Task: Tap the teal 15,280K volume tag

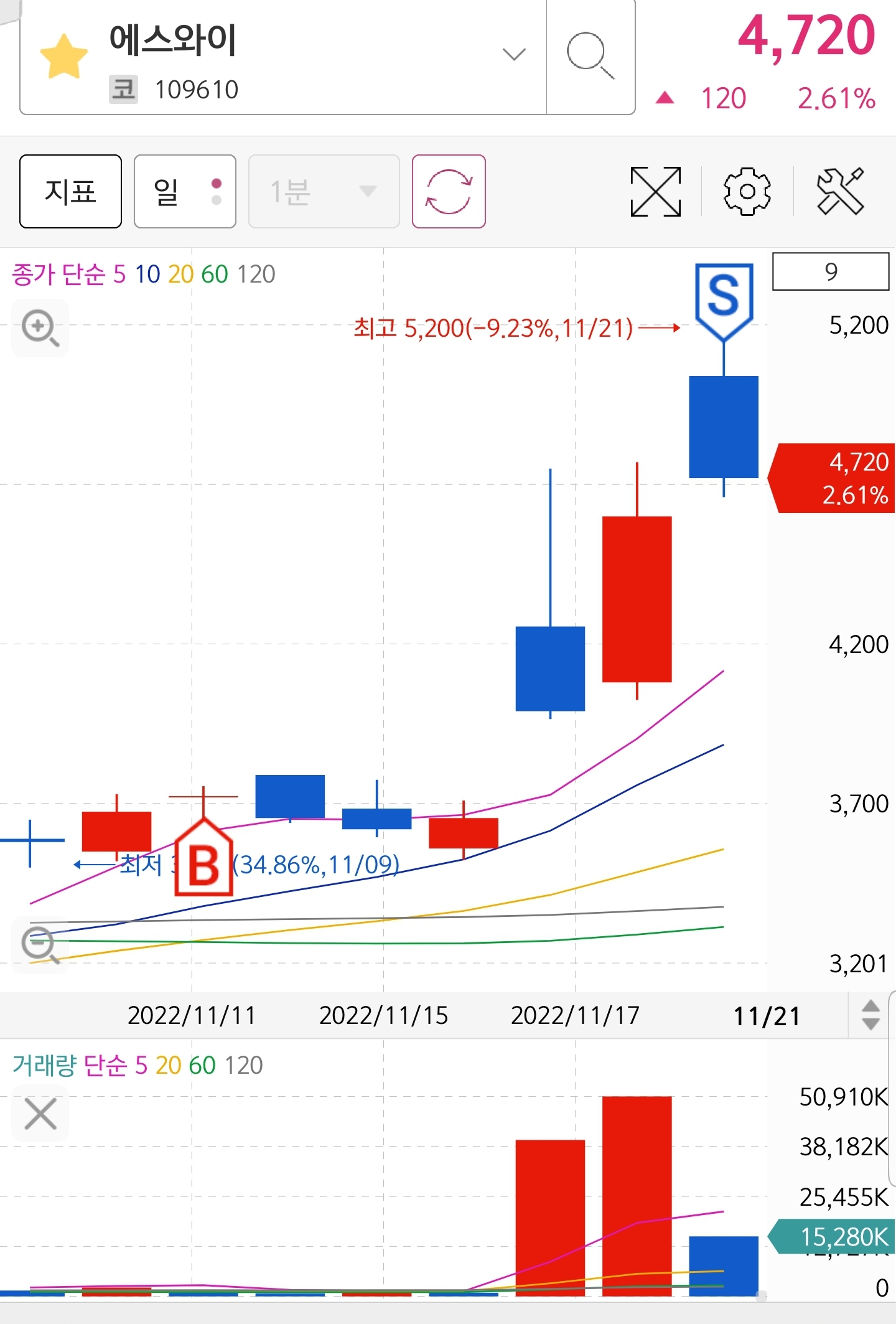Action: 833,1237
